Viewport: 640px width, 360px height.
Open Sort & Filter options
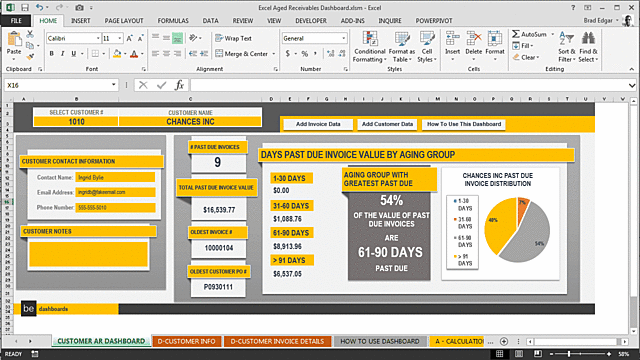pos(567,47)
